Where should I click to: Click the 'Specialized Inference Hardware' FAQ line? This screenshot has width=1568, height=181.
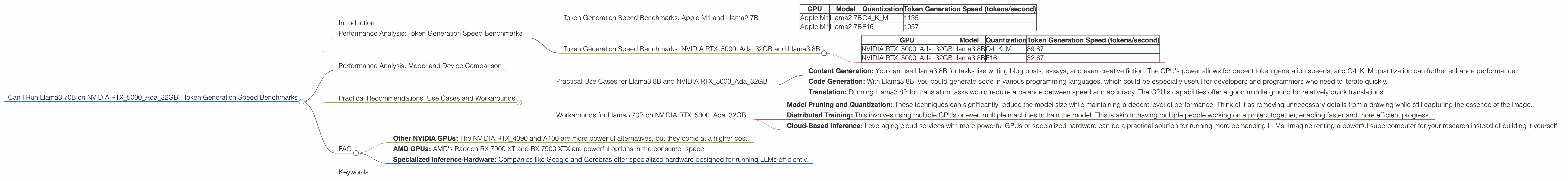(601, 160)
